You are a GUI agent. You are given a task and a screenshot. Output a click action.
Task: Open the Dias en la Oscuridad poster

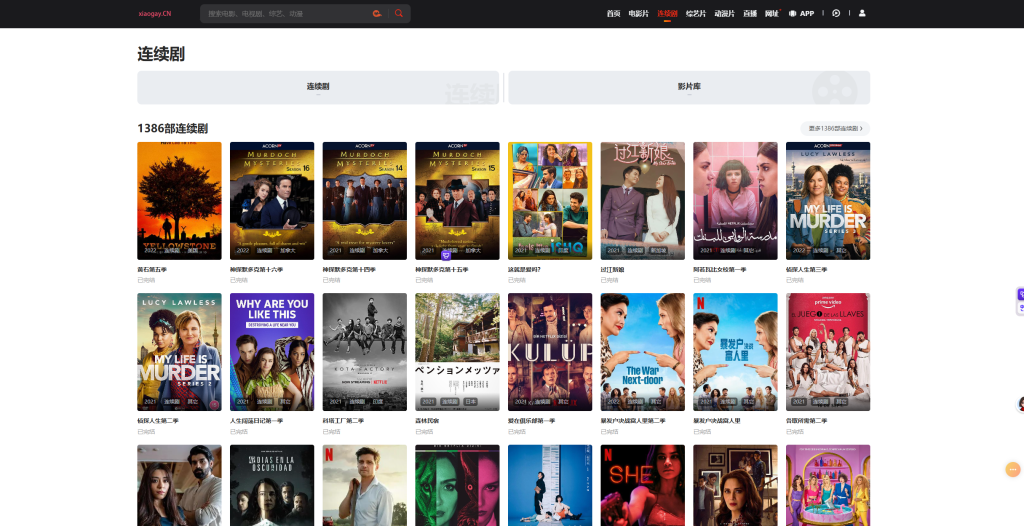click(x=272, y=485)
